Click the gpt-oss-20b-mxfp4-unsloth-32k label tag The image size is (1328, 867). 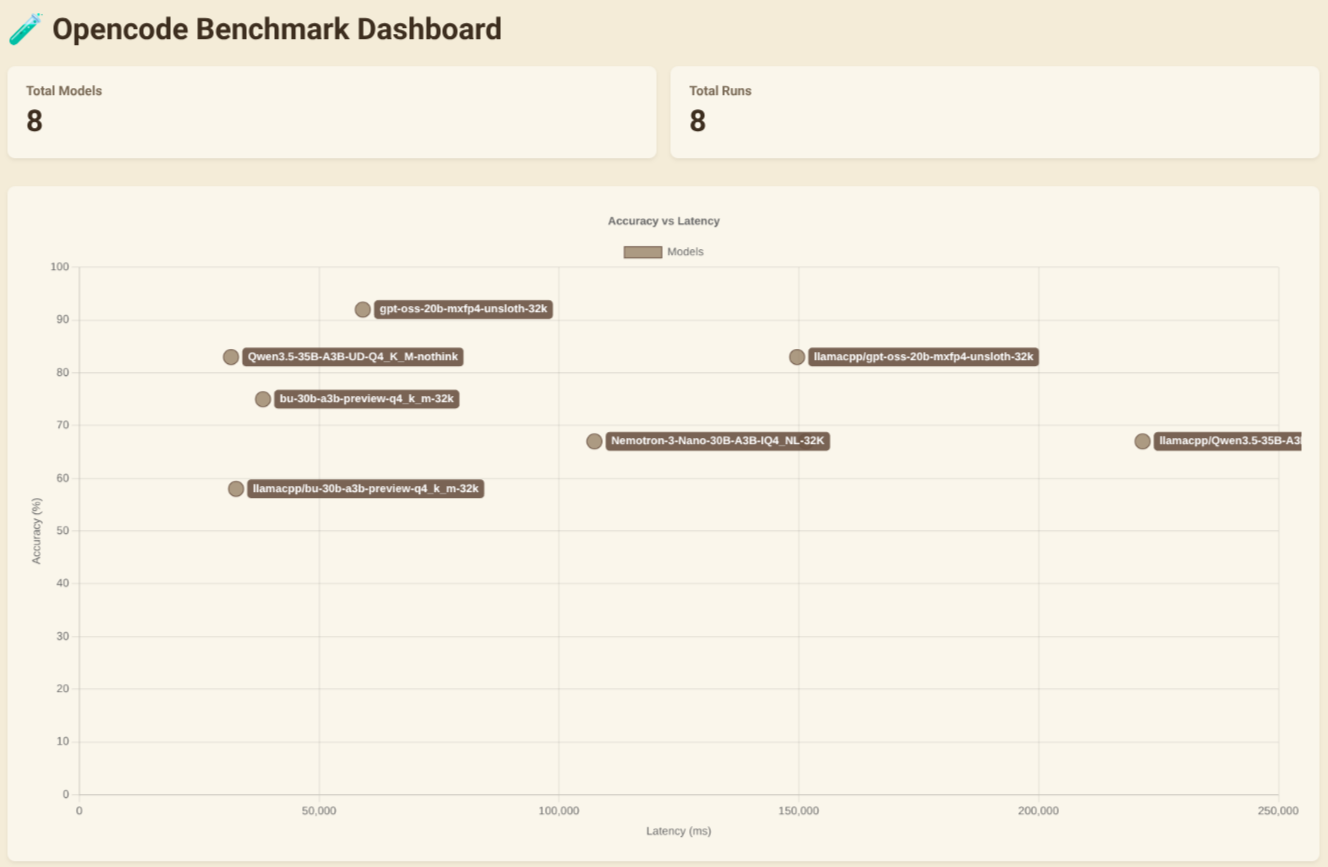point(463,309)
